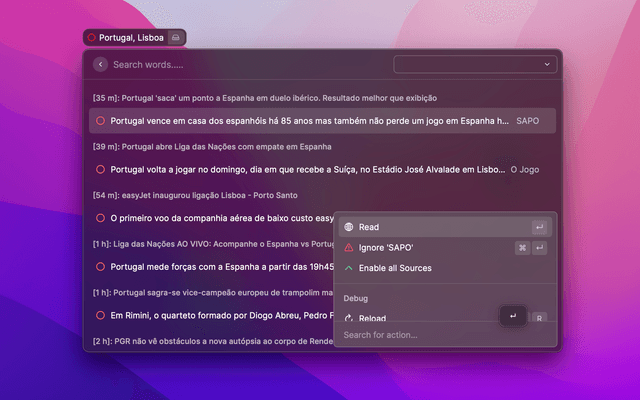Click the back arrow beside search field
The height and width of the screenshot is (400, 640).
[x=100, y=64]
